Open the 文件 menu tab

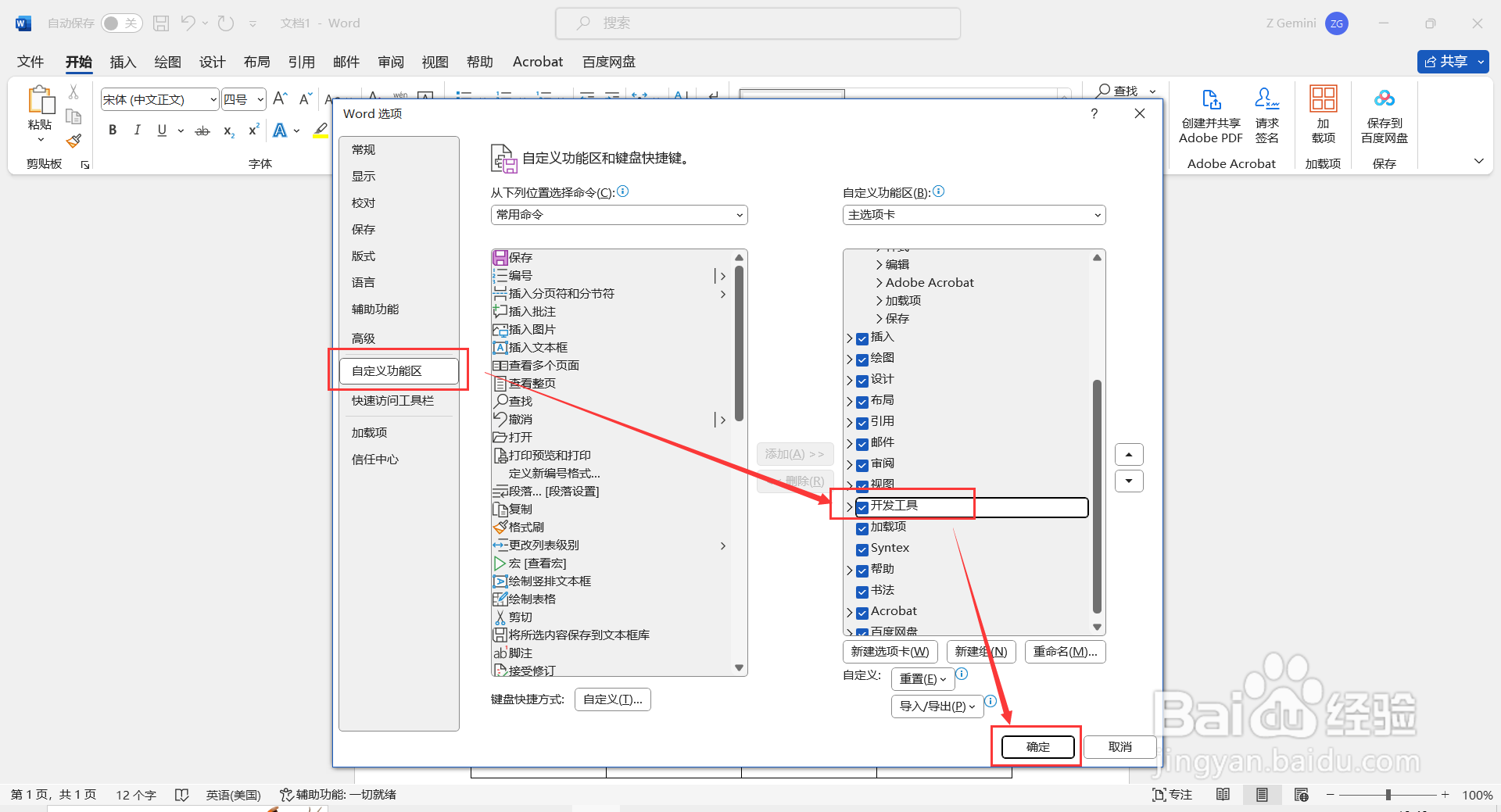click(x=30, y=62)
